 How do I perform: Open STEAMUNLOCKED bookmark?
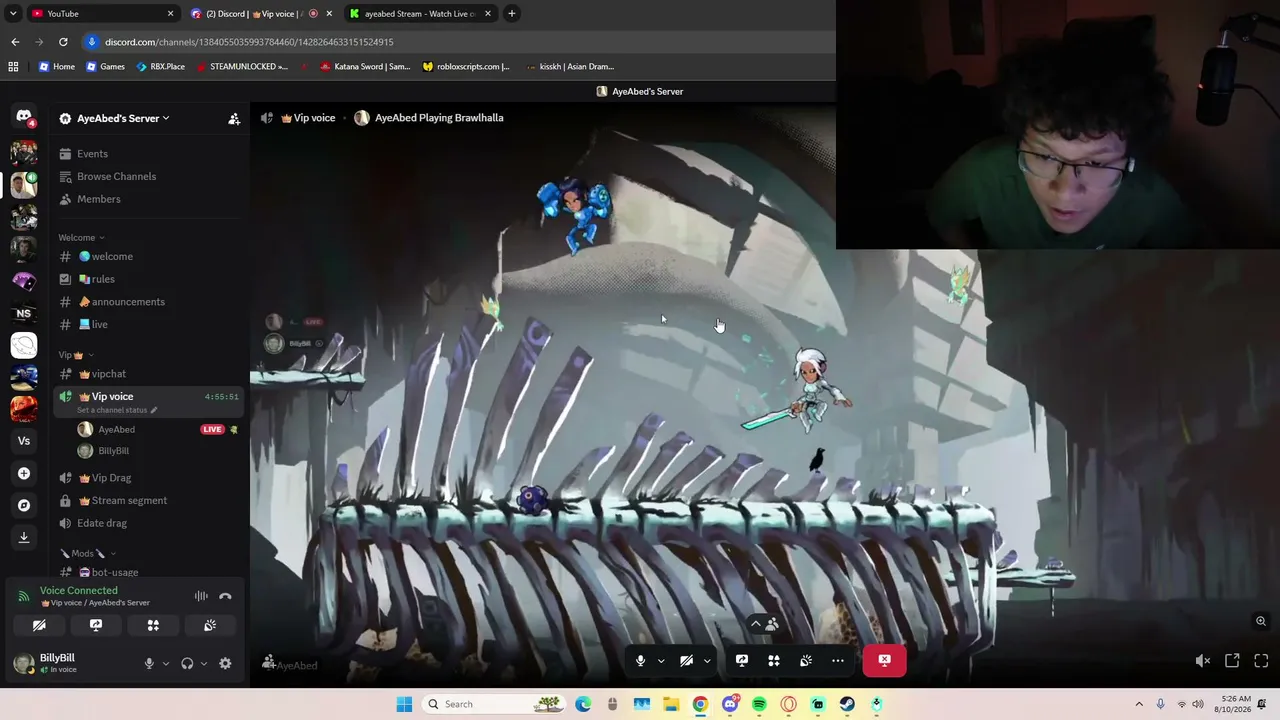[x=242, y=67]
